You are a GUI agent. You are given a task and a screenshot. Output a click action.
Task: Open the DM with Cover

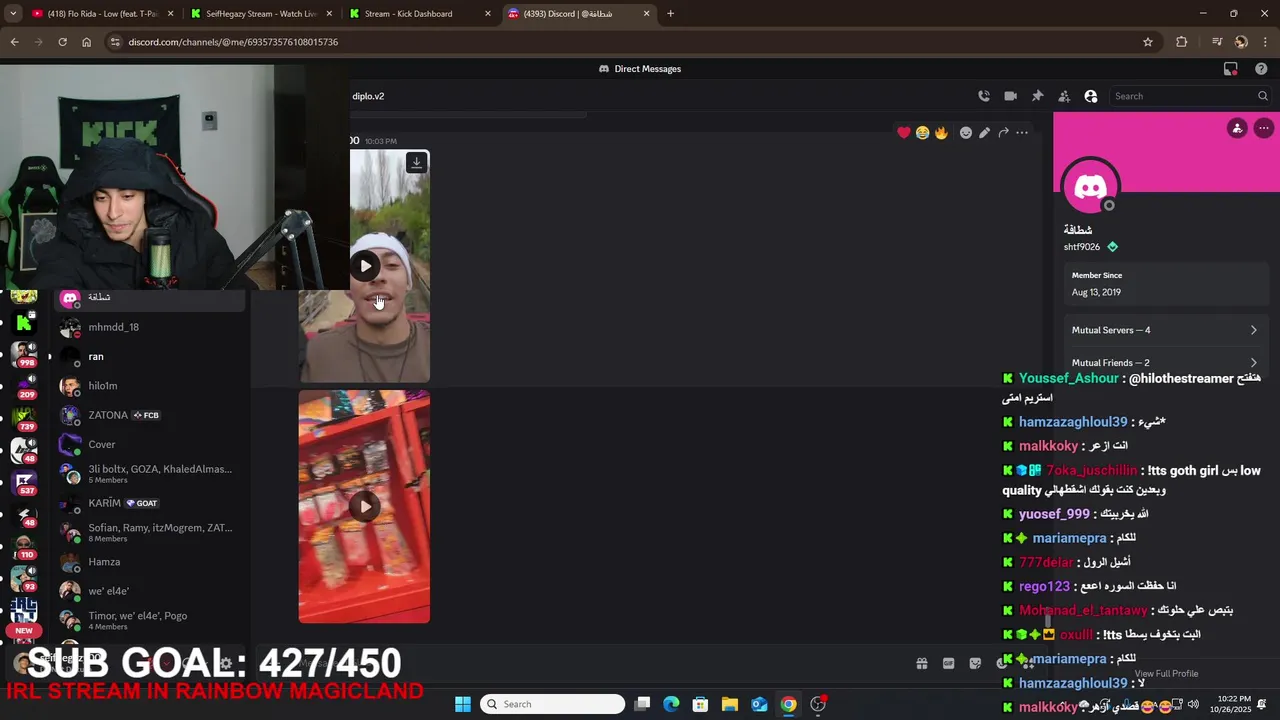150,444
